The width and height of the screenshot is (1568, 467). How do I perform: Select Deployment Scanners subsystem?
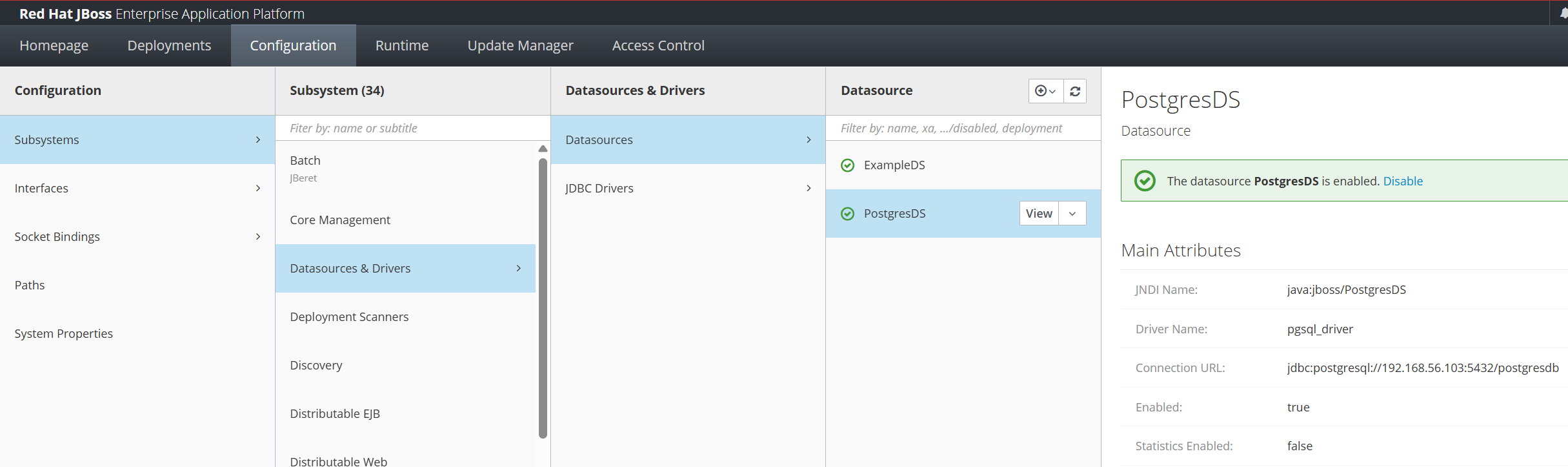pyautogui.click(x=405, y=317)
